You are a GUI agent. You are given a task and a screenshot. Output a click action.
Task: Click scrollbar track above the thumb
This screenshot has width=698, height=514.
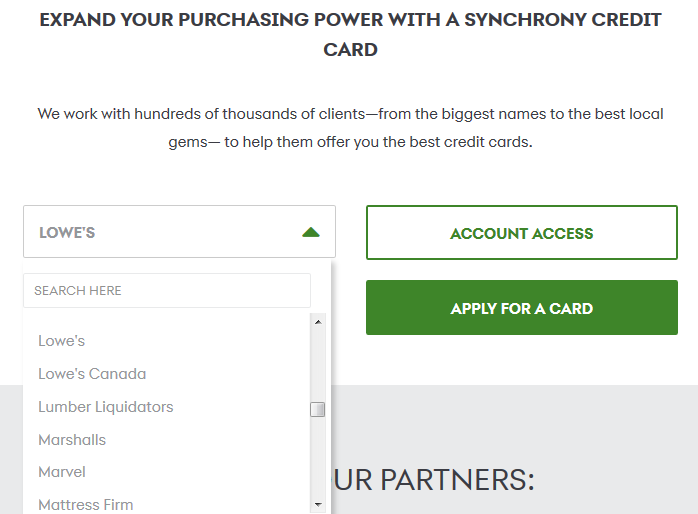coord(318,365)
